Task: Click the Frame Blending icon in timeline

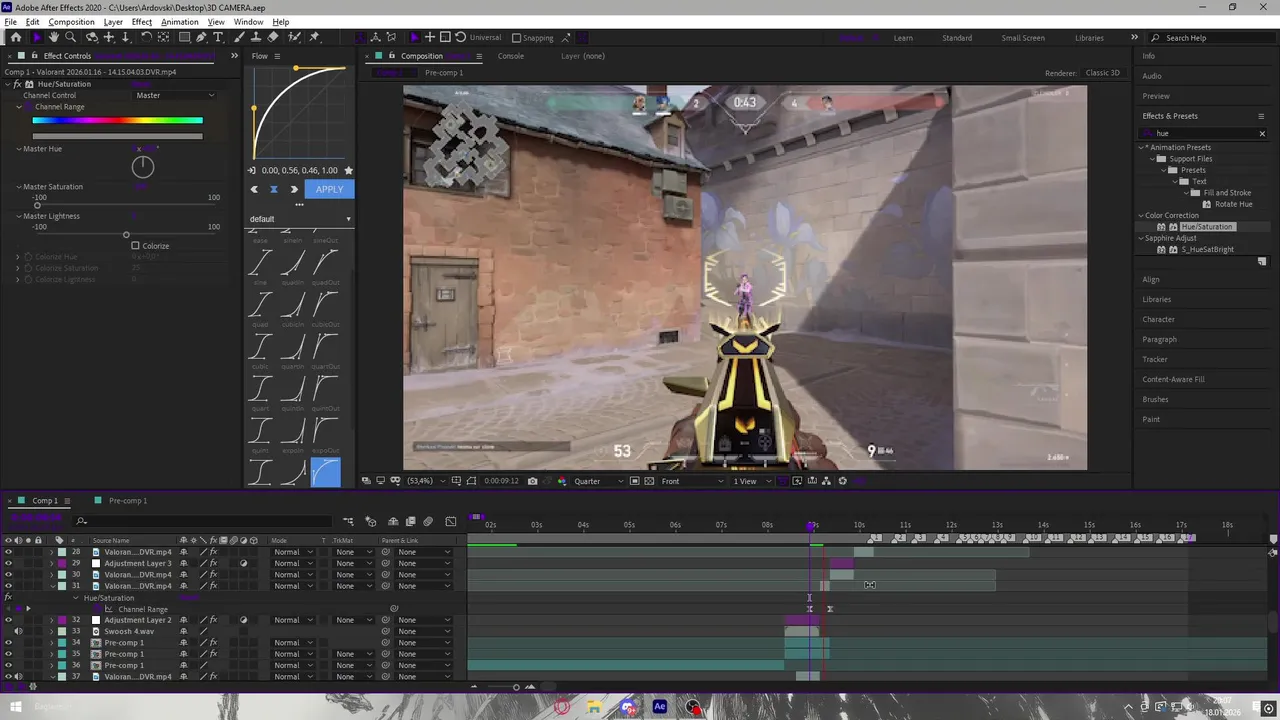Action: pos(410,521)
